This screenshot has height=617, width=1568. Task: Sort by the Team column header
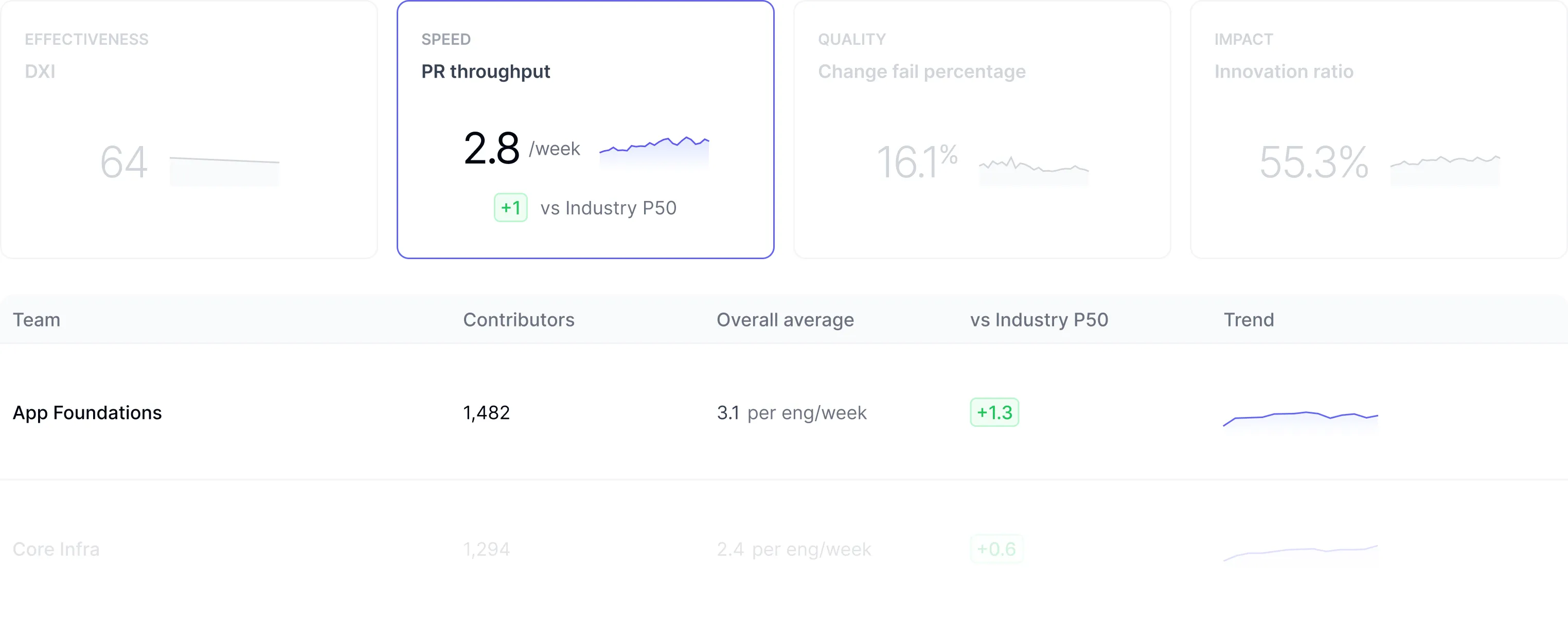coord(37,319)
